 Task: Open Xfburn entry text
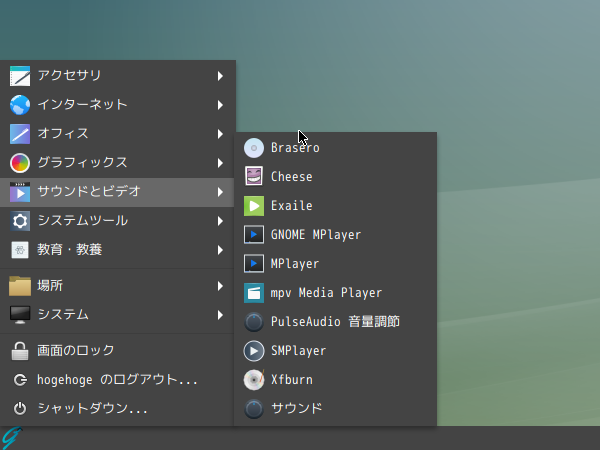292,380
